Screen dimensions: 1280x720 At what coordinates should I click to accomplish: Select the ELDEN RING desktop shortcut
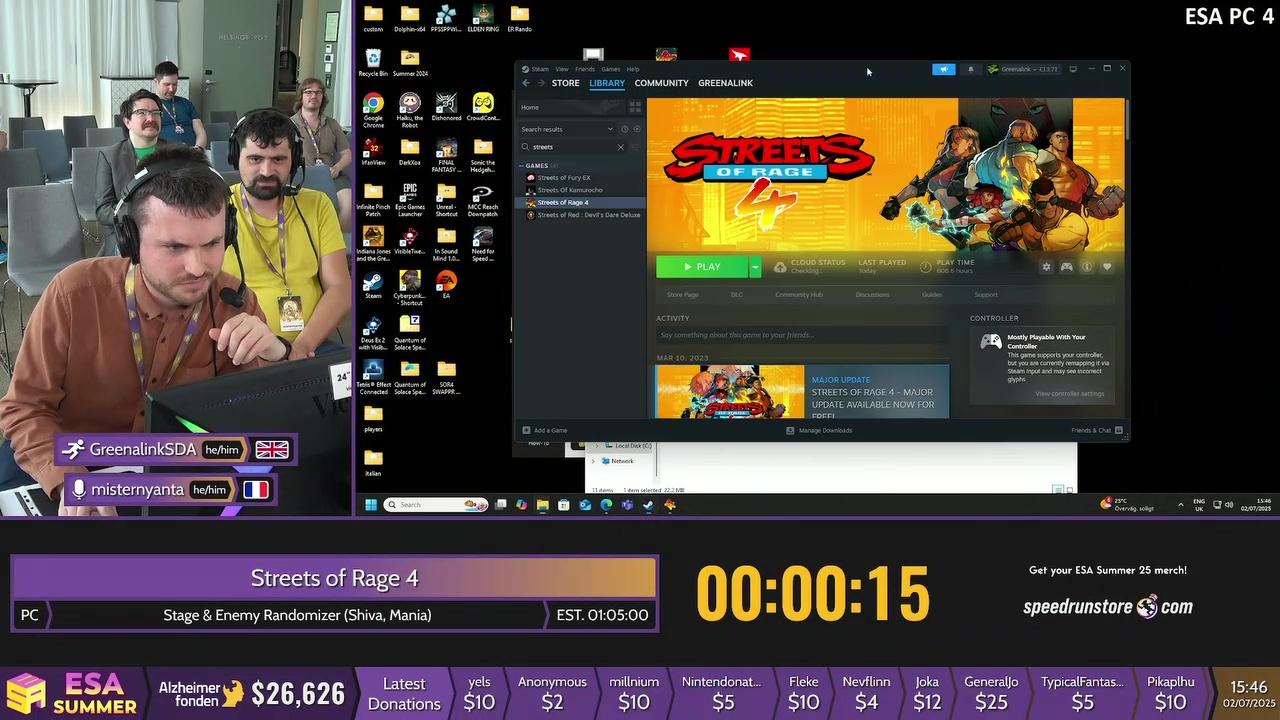483,18
